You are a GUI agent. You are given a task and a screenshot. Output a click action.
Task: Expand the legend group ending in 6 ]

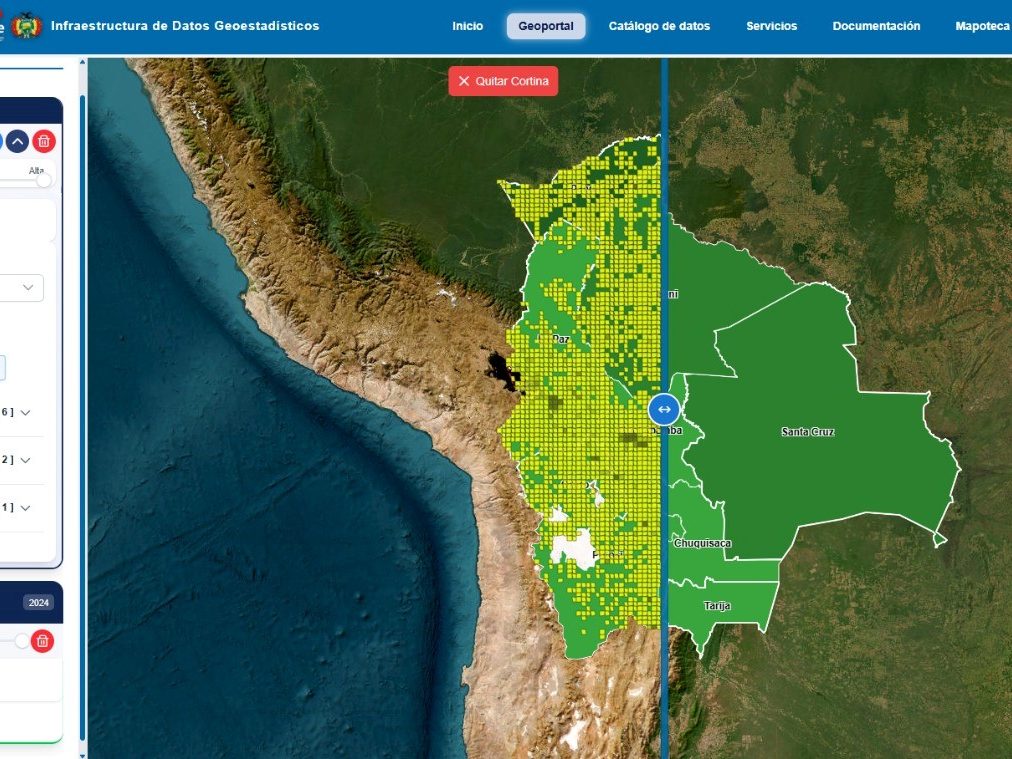pos(25,412)
